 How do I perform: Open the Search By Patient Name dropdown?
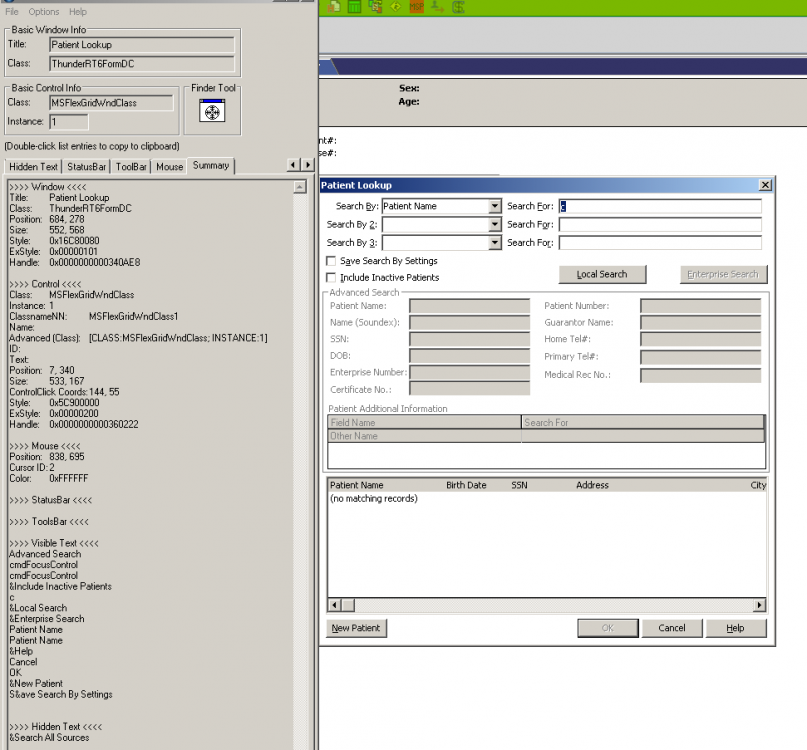498,206
